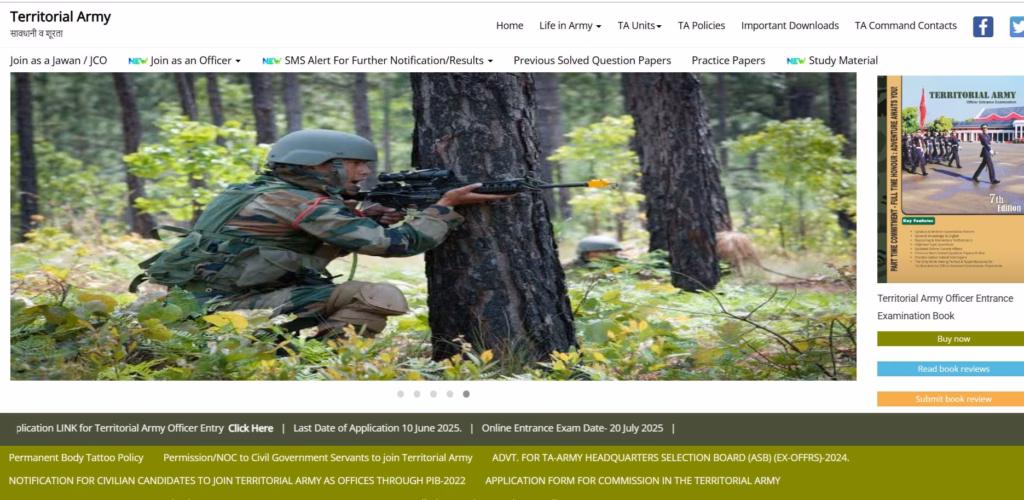
Task: Open NOTIFICATION FOR CIVILIAN CANDIDATES PIB-2022 link
Action: (237, 480)
